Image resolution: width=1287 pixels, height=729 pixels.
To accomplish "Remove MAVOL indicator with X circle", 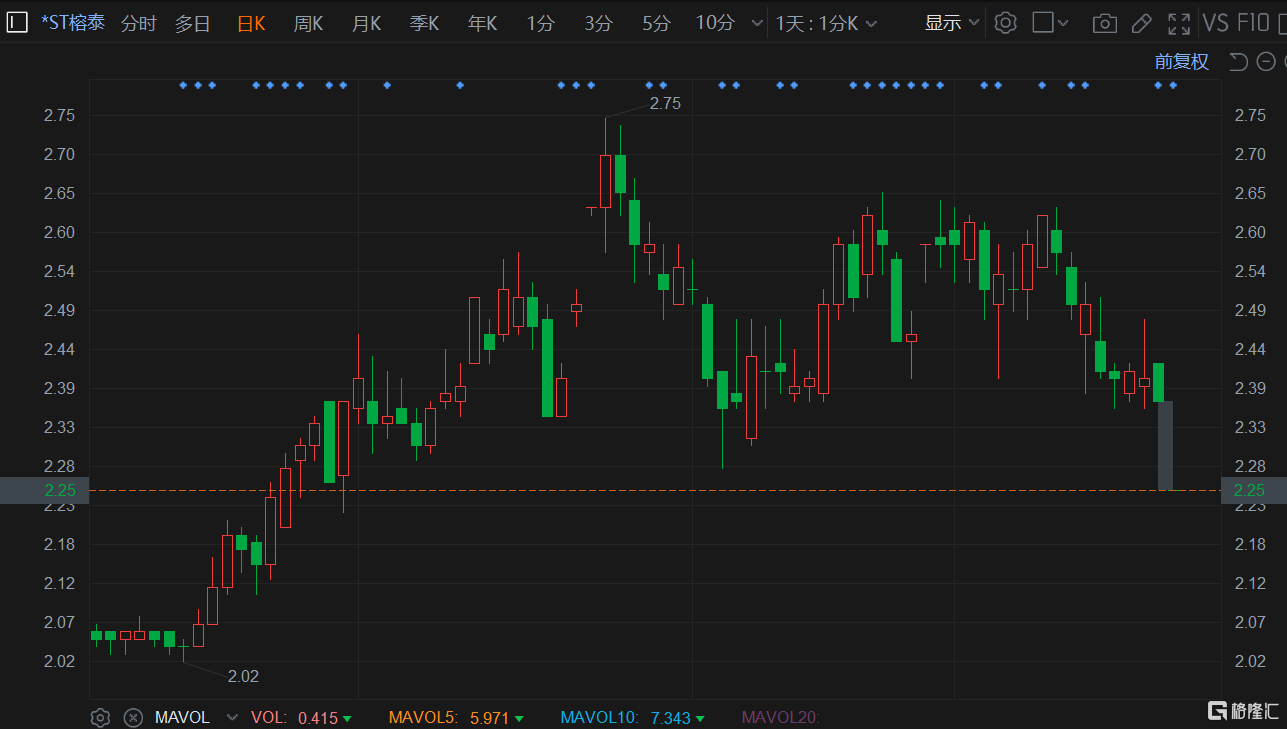I will tap(133, 717).
